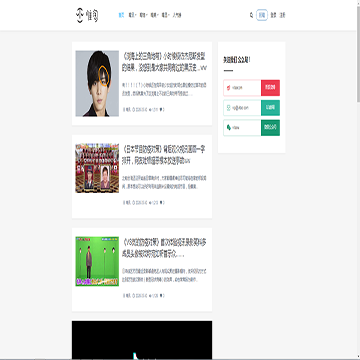Click the comment icon under green screen article

pos(162,295)
